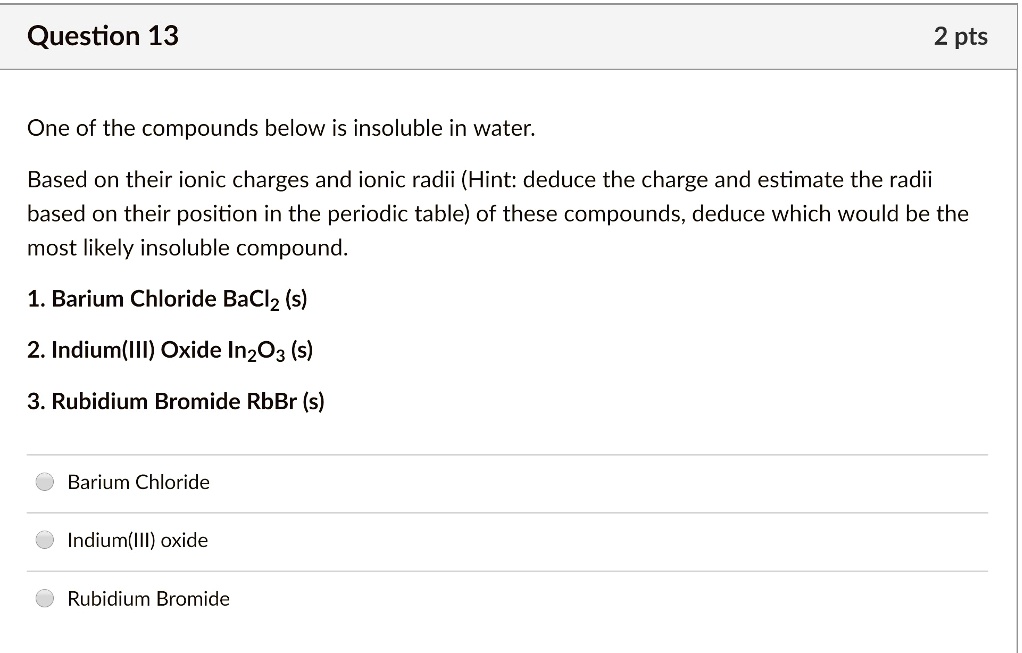Viewport: 1022px width, 653px height.
Task: Click the first answer row area
Action: pyautogui.click(x=500, y=481)
